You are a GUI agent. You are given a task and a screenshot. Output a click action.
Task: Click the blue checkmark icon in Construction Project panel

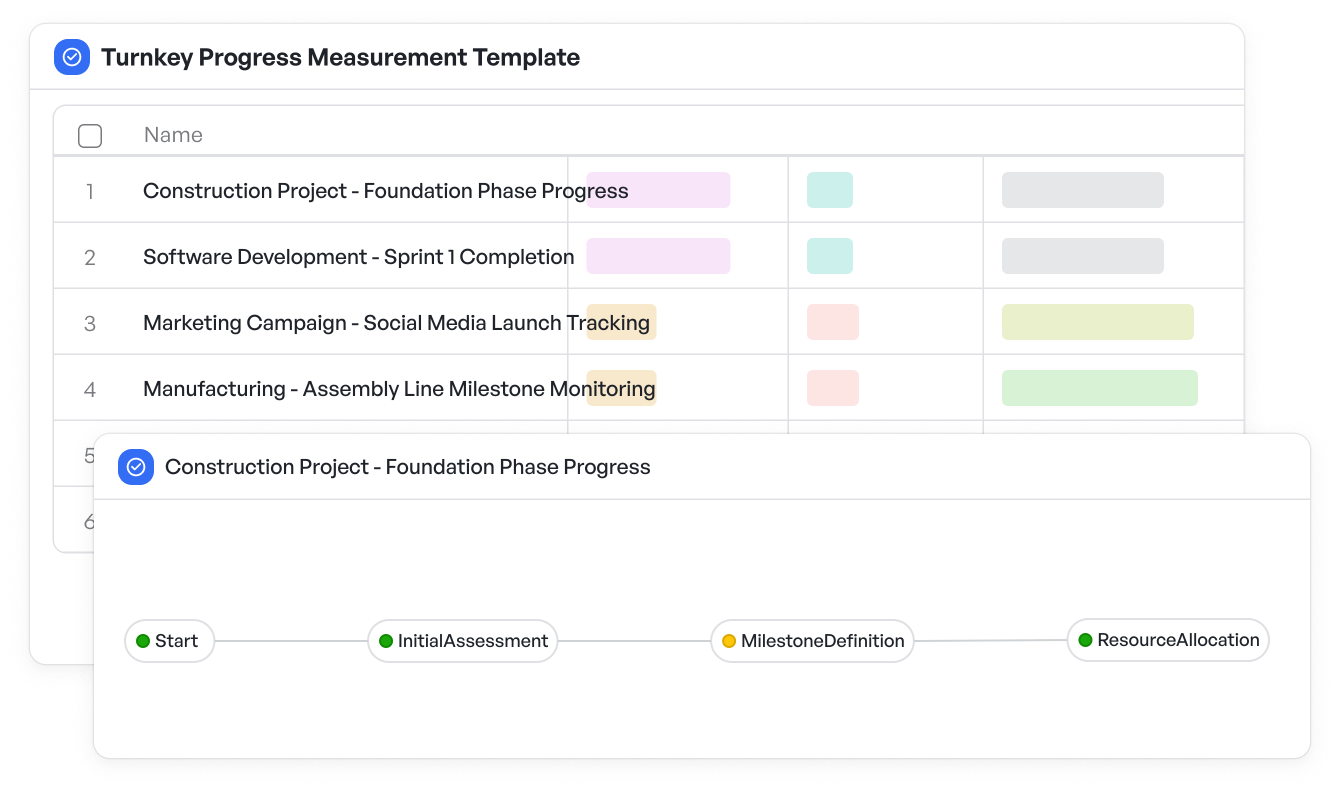coord(136,467)
